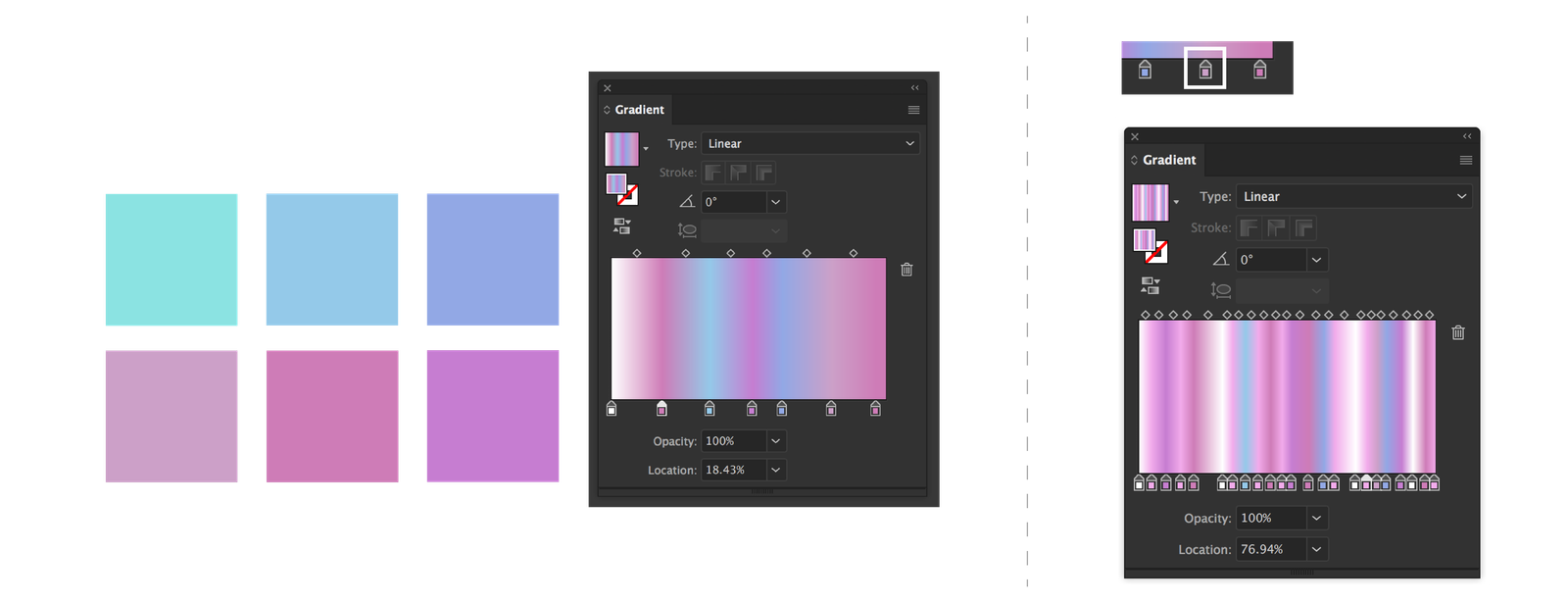This screenshot has height=602, width=1568.
Task: Toggle first Stroke gradient option in left panel
Action: [713, 173]
